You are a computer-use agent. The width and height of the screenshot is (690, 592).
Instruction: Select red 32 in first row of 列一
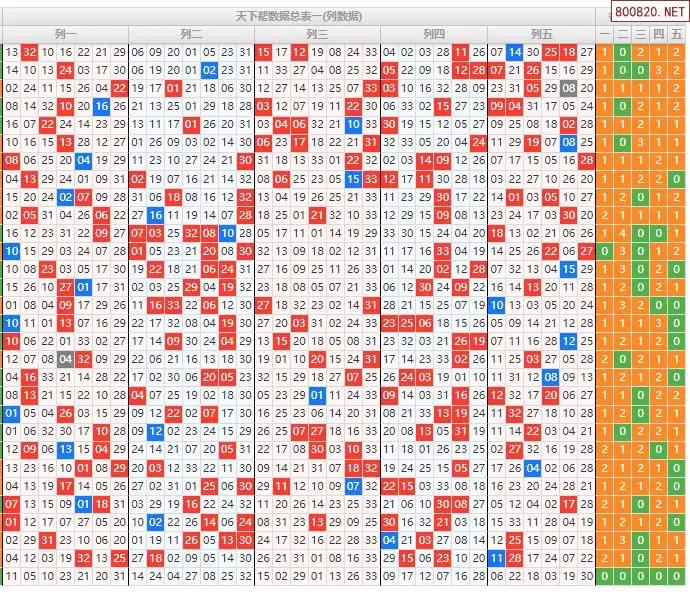tap(29, 52)
